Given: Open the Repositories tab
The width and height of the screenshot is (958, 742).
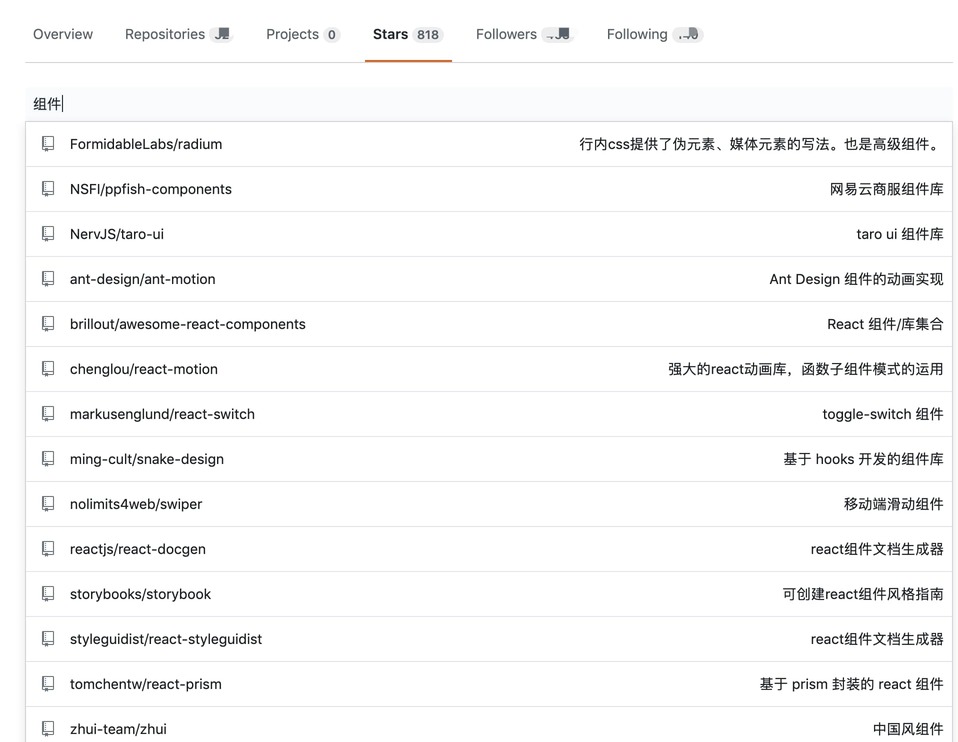Looking at the screenshot, I should coord(179,34).
